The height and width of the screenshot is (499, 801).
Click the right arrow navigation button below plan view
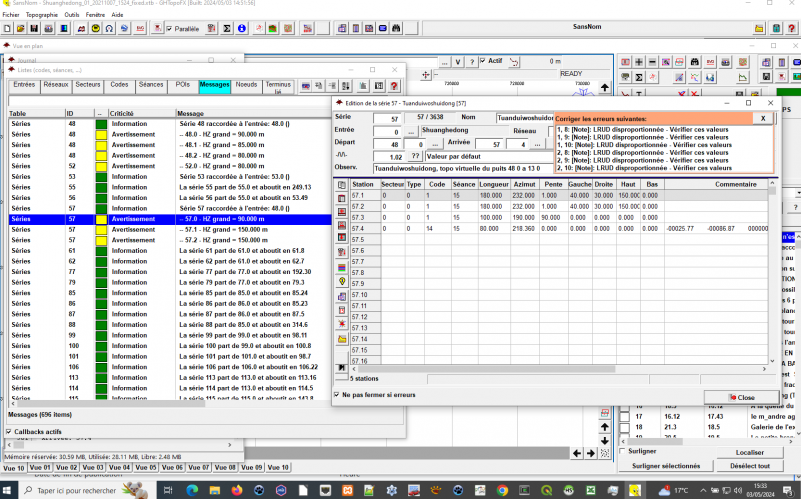tap(591, 453)
